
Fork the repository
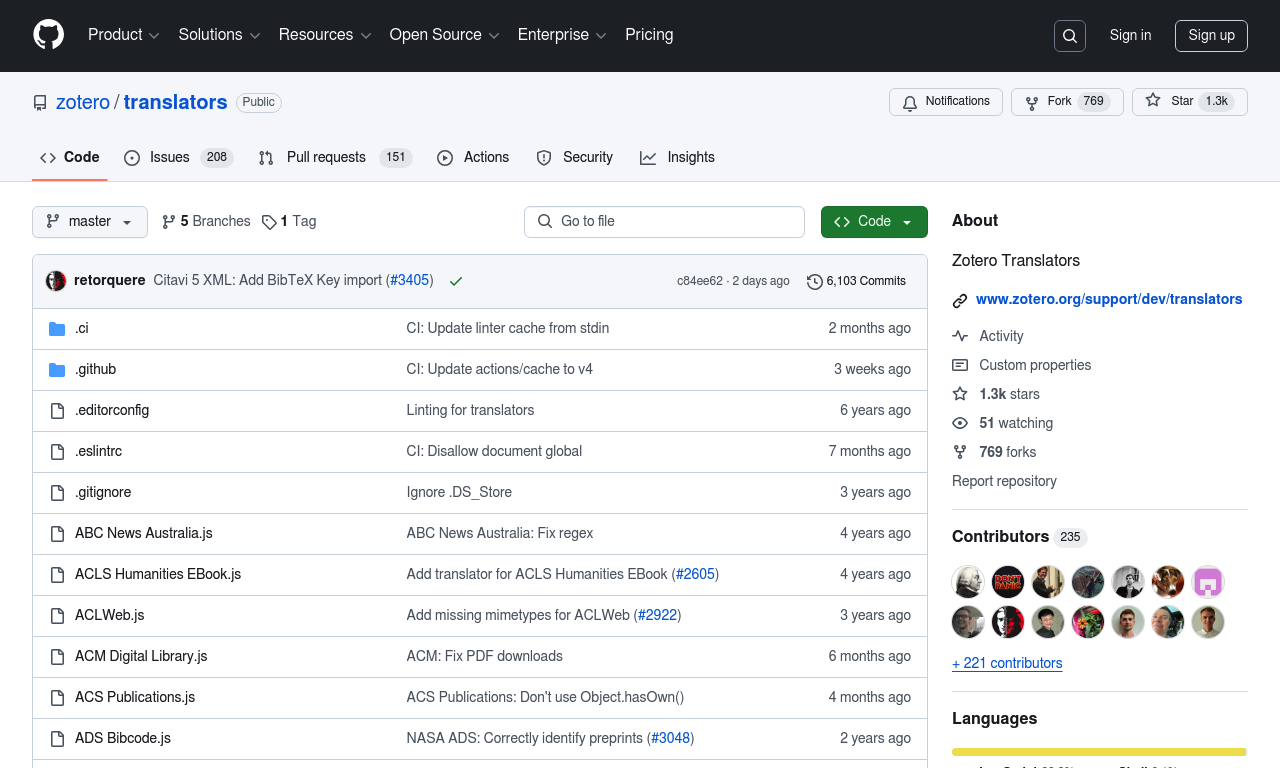(1067, 102)
